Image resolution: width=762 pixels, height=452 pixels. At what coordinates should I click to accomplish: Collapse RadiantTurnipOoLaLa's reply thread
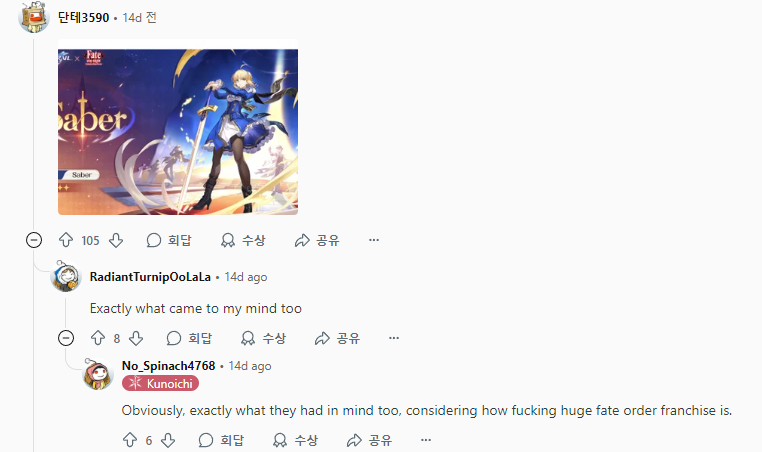[x=66, y=338]
